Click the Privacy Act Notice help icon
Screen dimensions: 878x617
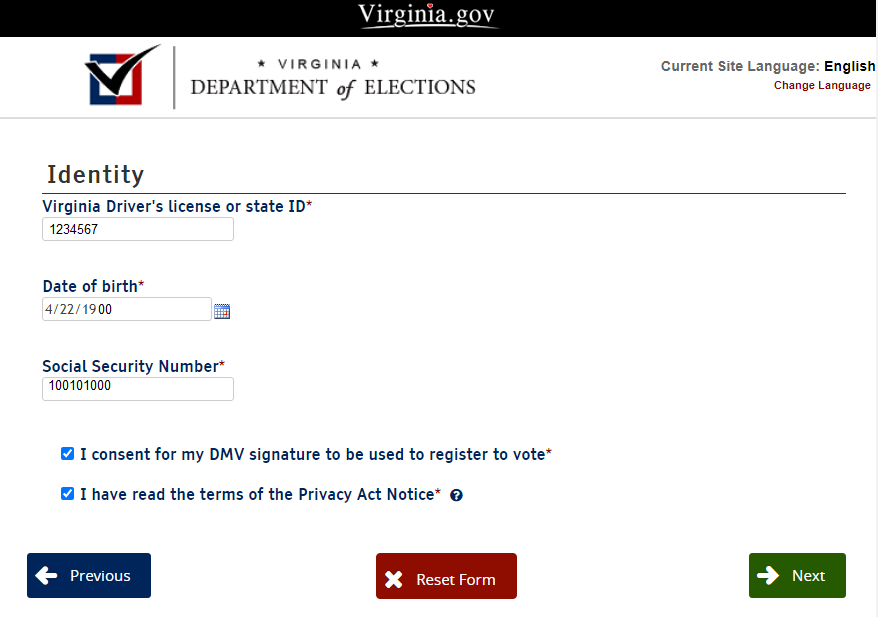point(456,495)
